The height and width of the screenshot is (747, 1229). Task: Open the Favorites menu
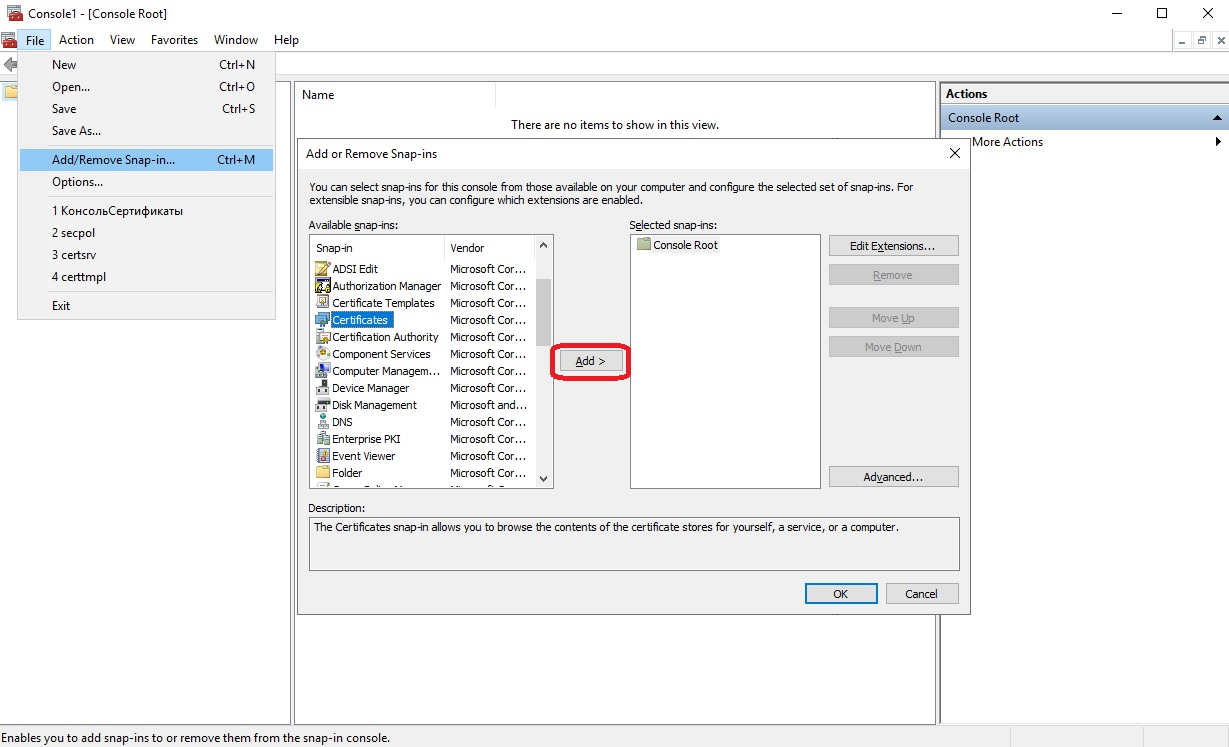coord(174,40)
